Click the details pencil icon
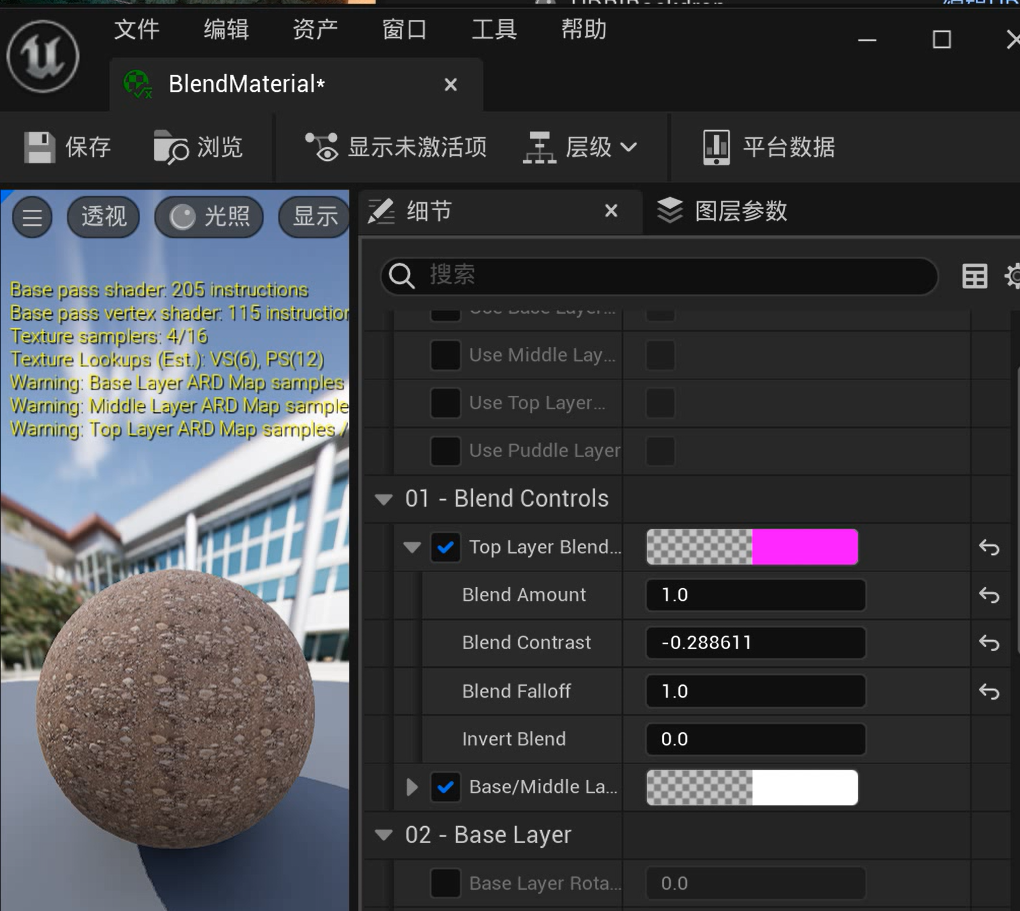1020x911 pixels. [x=381, y=211]
